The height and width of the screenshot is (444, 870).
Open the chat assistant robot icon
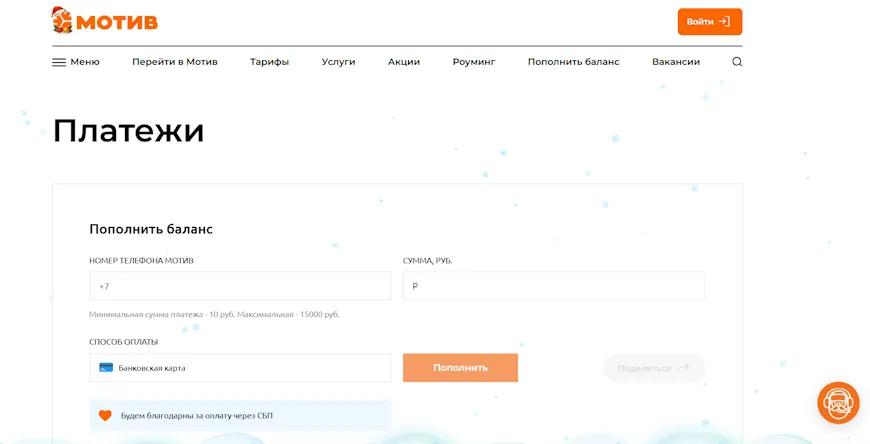click(x=838, y=403)
